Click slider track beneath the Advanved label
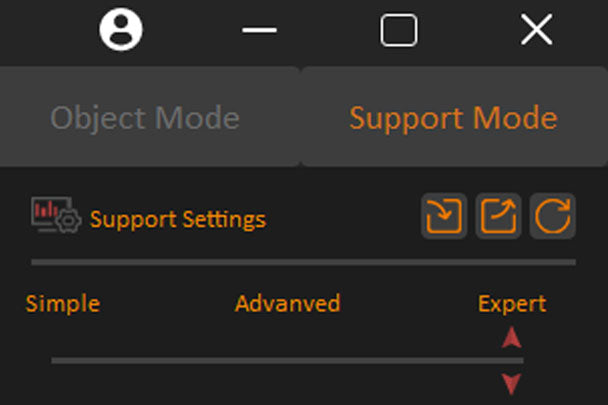 pyautogui.click(x=287, y=361)
